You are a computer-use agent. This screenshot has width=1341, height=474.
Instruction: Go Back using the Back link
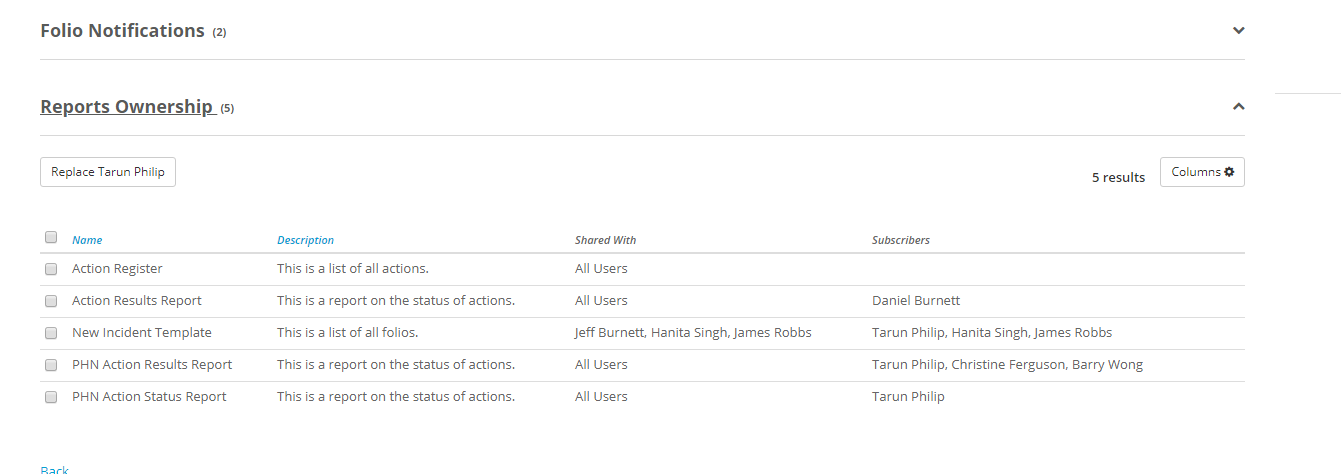click(x=54, y=469)
